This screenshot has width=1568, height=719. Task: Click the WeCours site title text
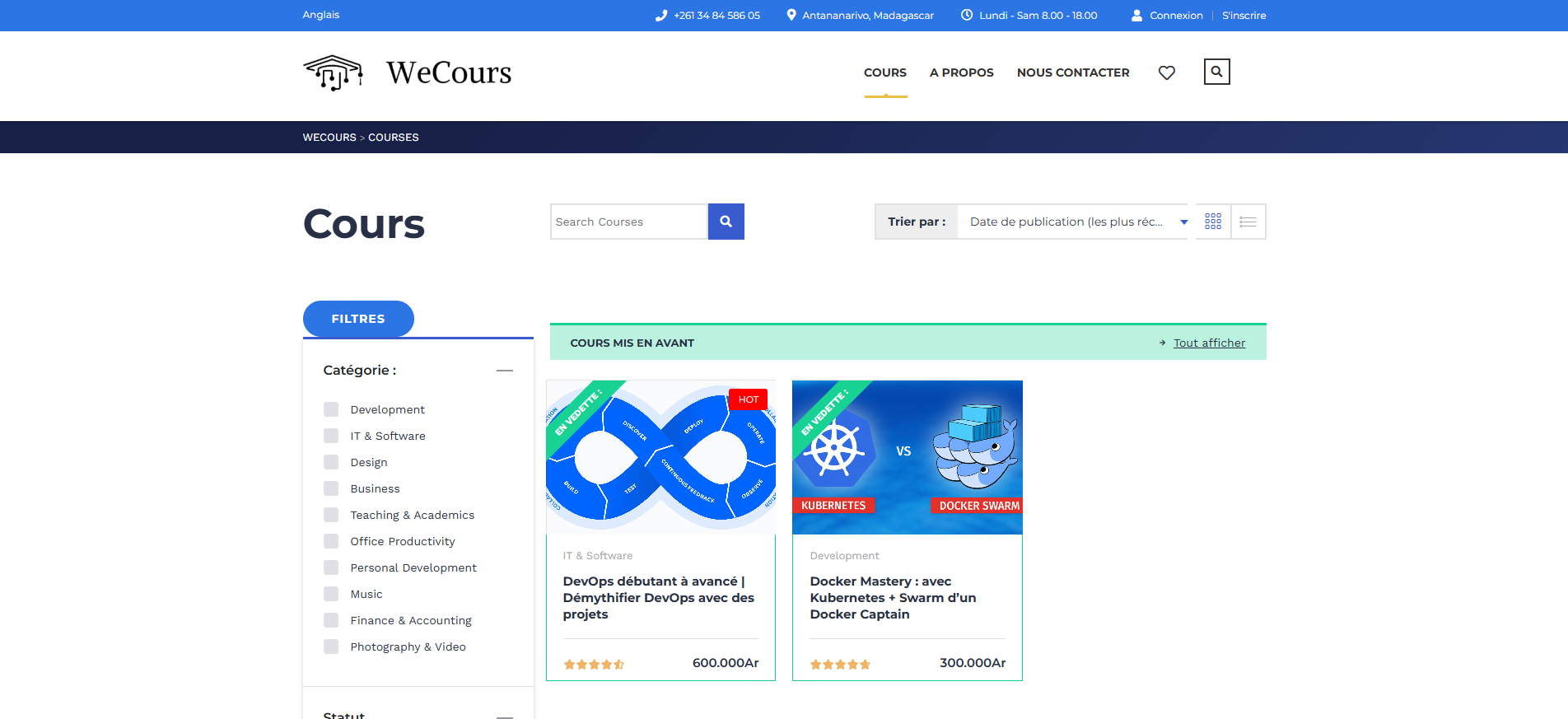pos(449,72)
